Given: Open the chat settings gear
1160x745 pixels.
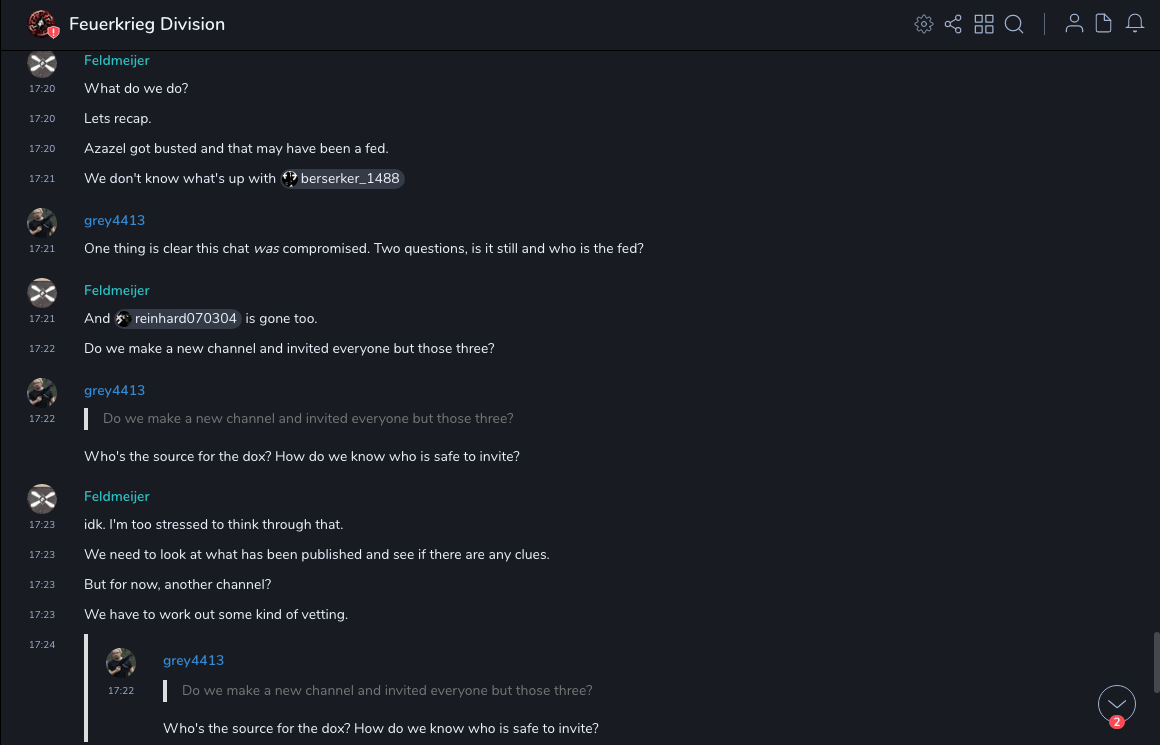Looking at the screenshot, I should pos(924,24).
